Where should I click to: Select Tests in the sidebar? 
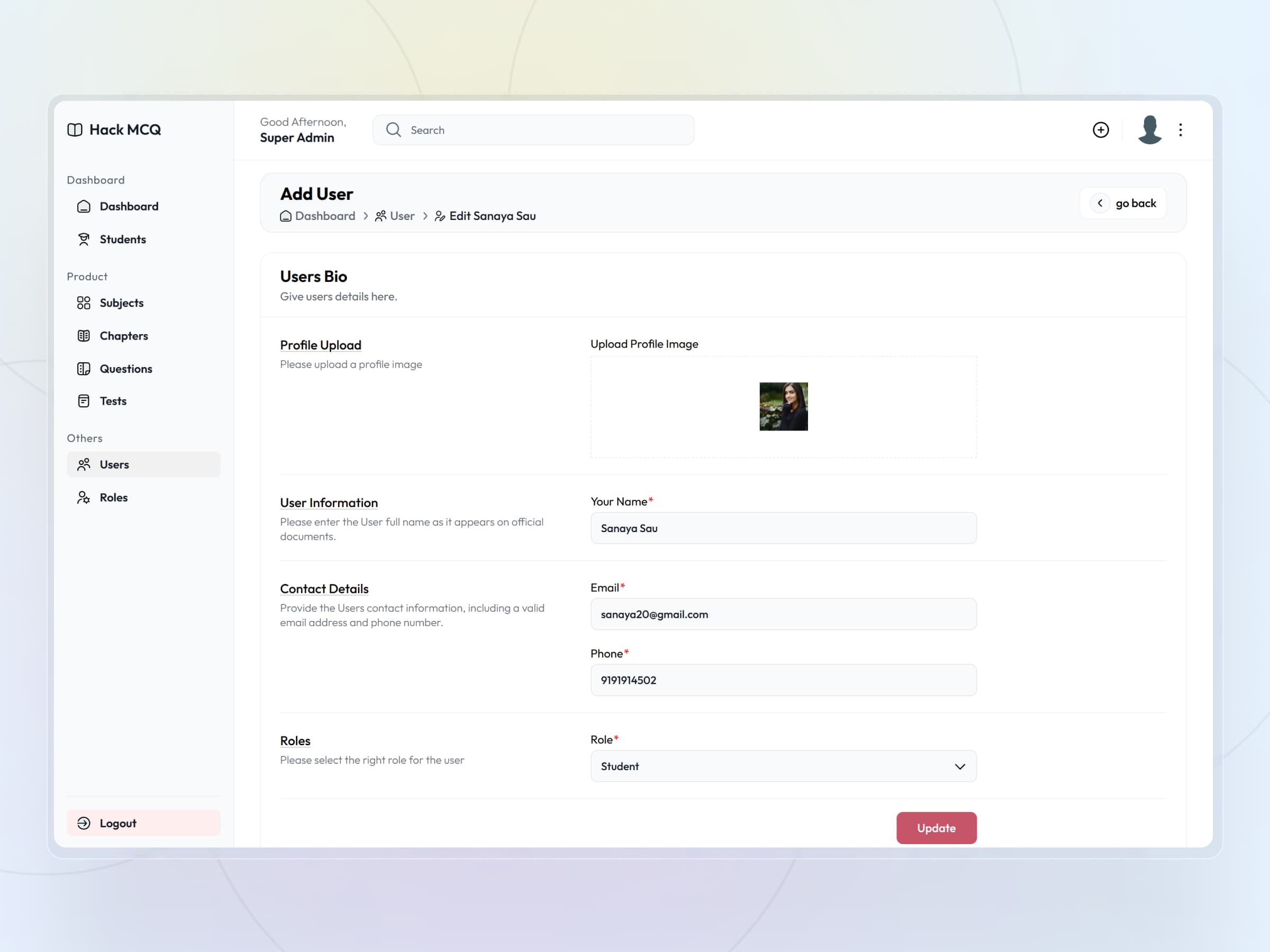point(113,401)
